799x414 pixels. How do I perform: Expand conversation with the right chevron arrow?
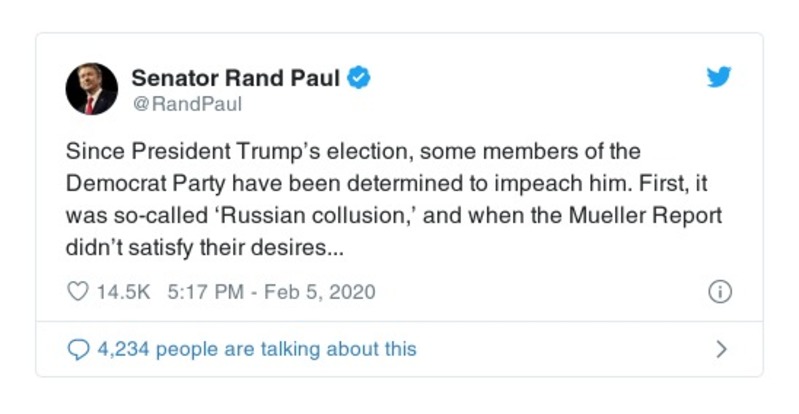721,349
